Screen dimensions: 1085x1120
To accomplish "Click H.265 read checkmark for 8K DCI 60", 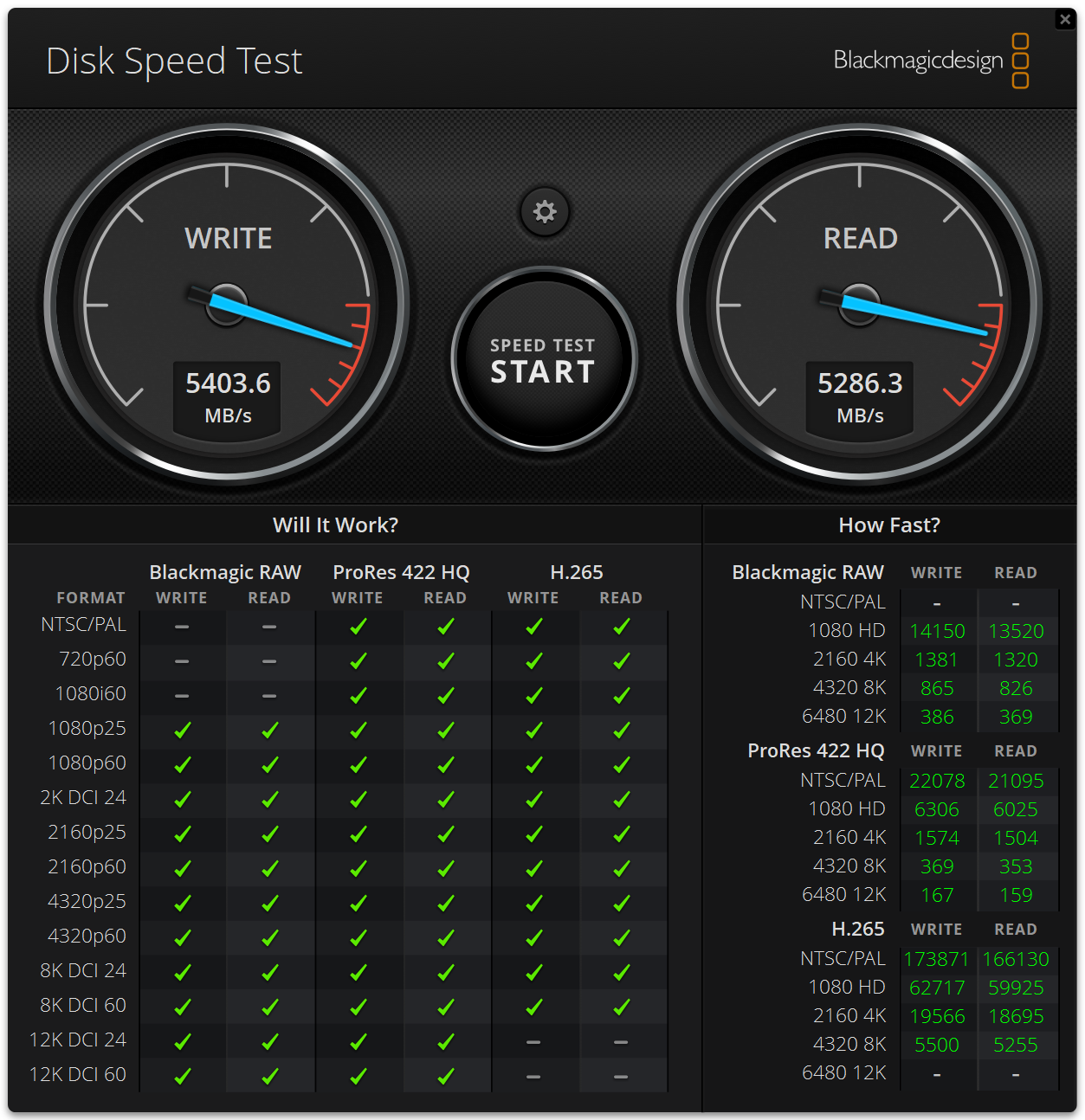I will tap(621, 1007).
